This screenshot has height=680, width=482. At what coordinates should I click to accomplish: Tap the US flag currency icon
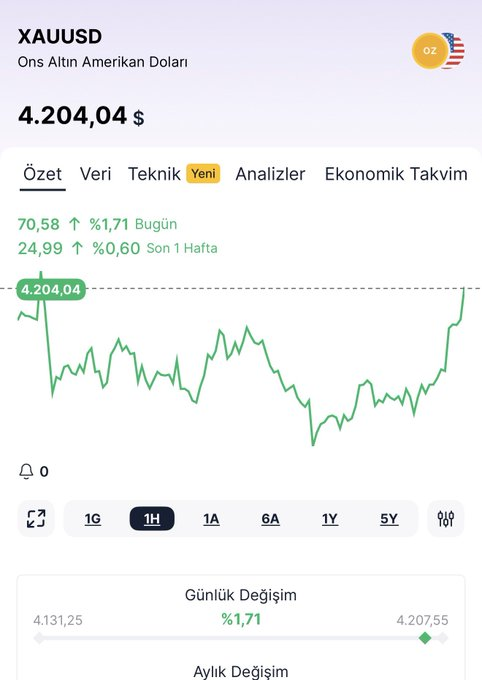pos(455,51)
